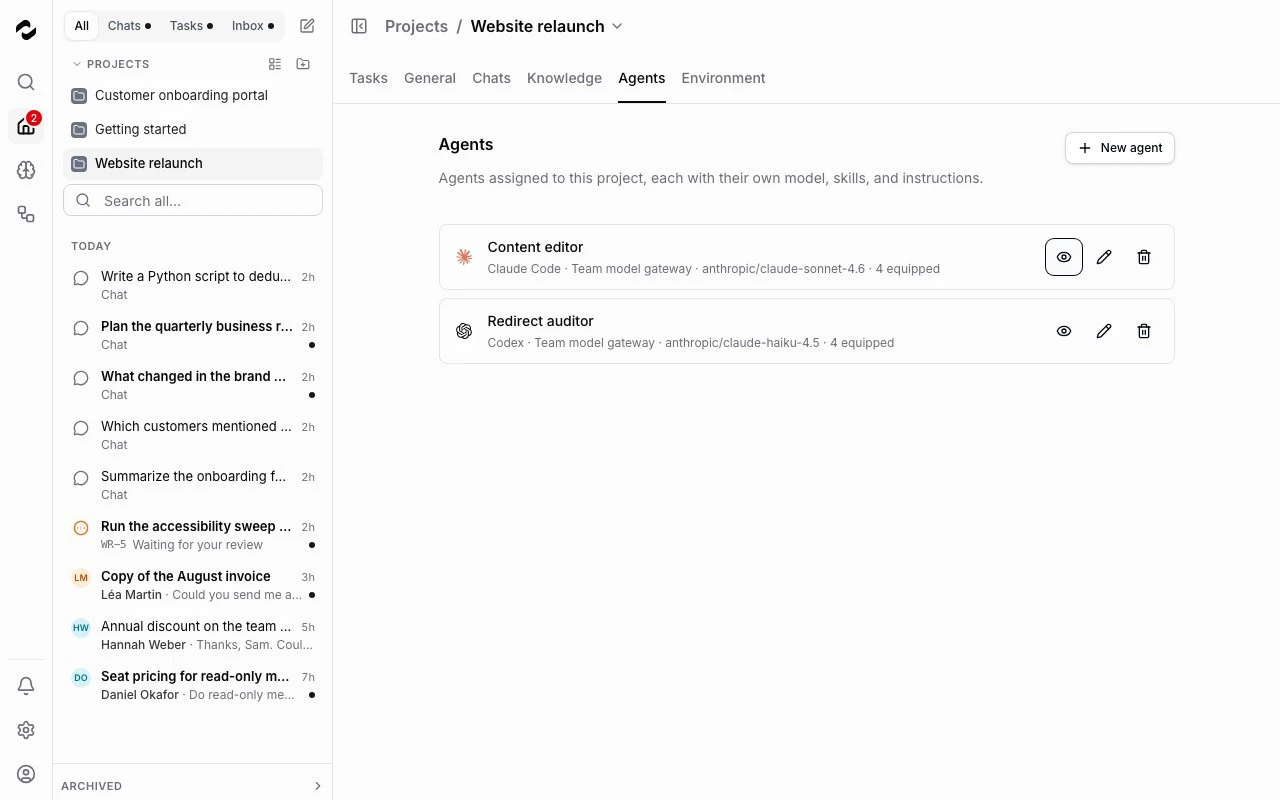The width and height of the screenshot is (1280, 800).
Task: Toggle visibility of Redirect auditor agent
Action: point(1064,331)
